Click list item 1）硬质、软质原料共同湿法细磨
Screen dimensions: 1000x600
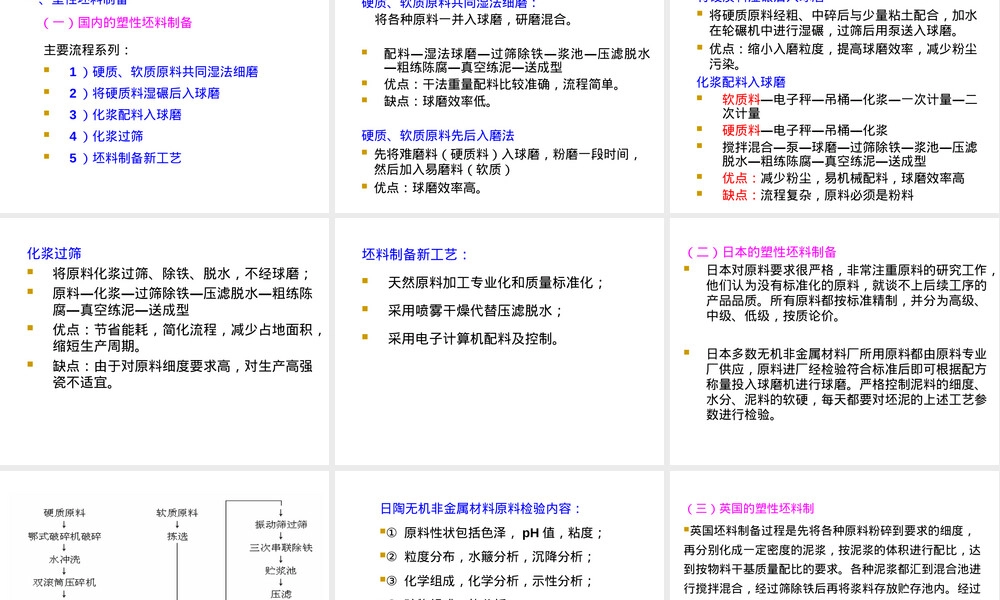tap(163, 72)
